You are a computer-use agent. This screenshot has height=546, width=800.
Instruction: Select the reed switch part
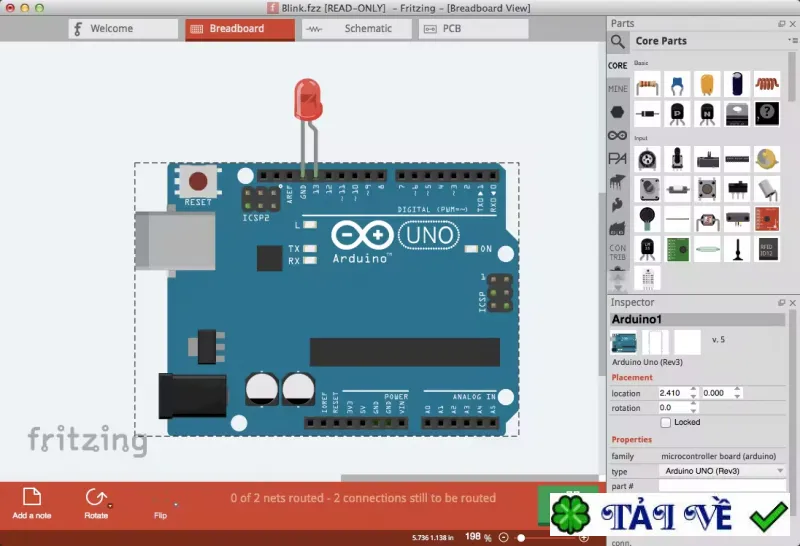pyautogui.click(x=707, y=249)
